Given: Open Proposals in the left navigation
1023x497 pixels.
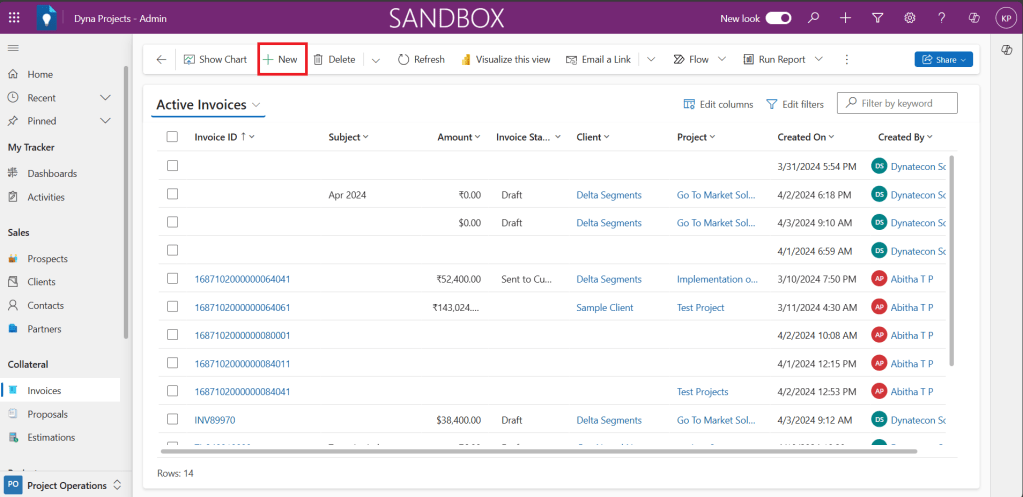Looking at the screenshot, I should point(47,414).
